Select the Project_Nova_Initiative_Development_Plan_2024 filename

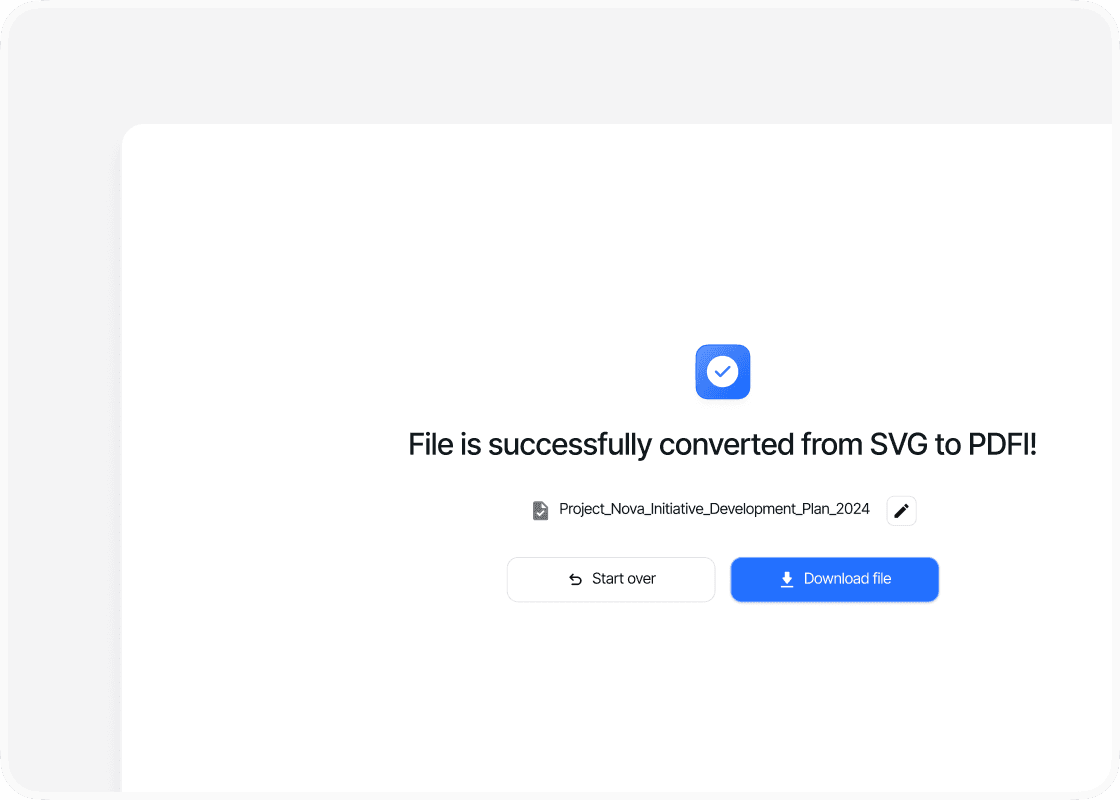point(714,509)
